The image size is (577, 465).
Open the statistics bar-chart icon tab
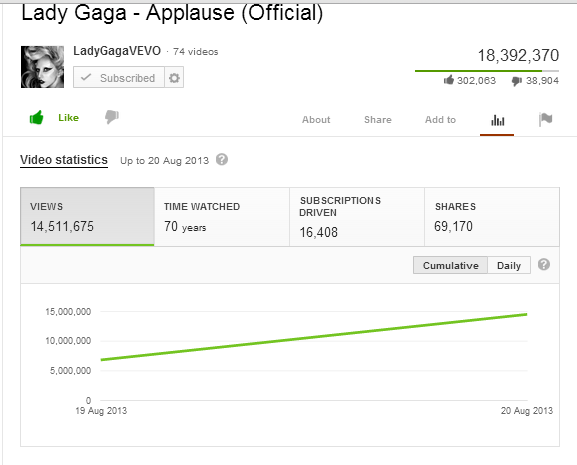click(x=497, y=120)
